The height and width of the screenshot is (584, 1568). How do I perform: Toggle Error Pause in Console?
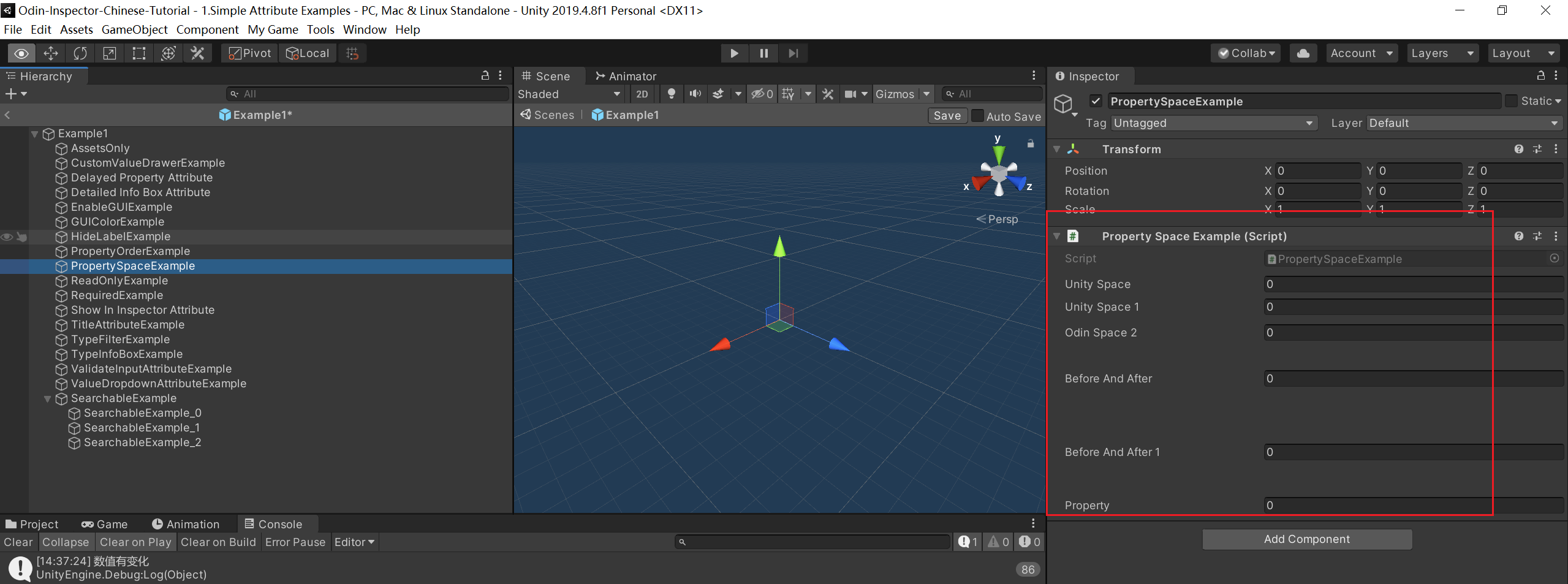pyautogui.click(x=295, y=542)
